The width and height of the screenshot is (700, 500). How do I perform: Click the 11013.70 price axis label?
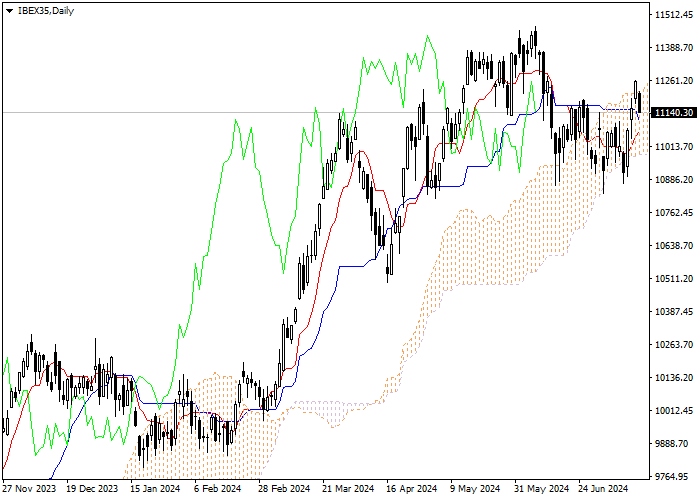[674, 147]
